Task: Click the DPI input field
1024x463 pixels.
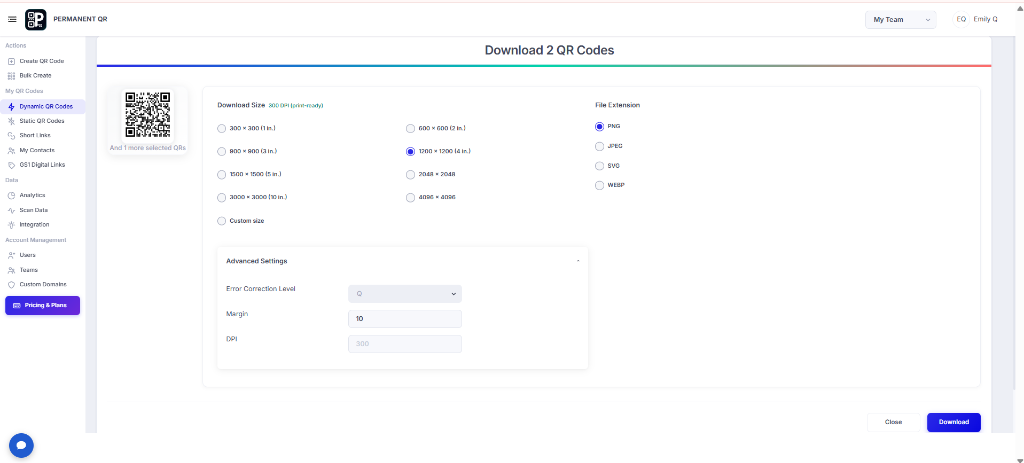Action: tap(405, 344)
